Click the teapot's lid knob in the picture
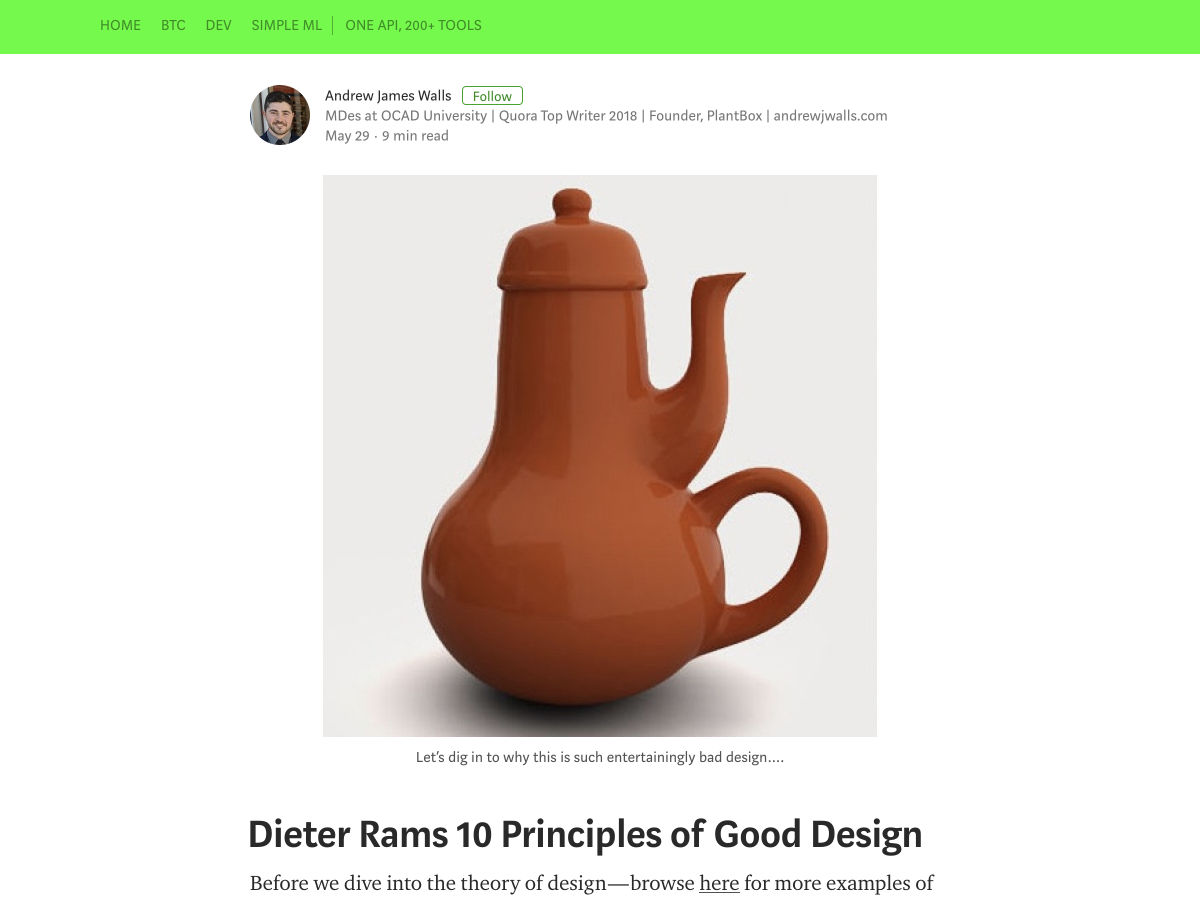Screen dimensions: 1200x900 pos(571,204)
